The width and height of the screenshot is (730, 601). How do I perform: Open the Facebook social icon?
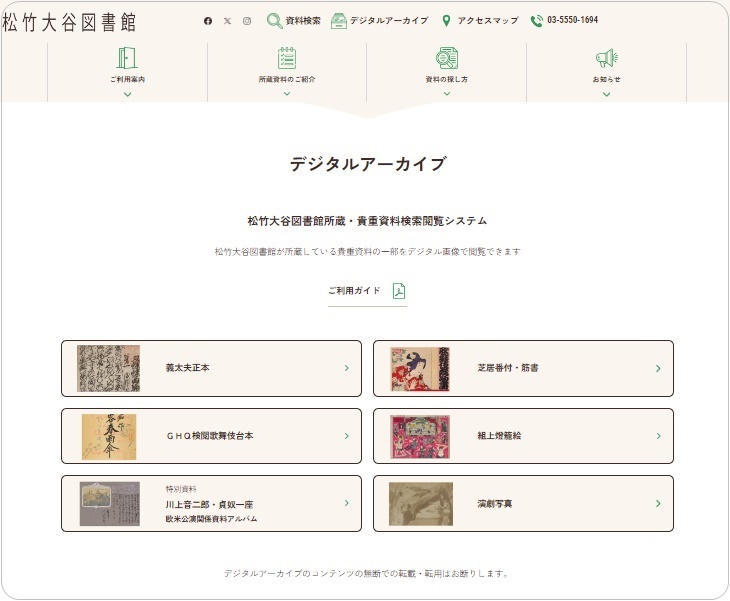pos(208,21)
